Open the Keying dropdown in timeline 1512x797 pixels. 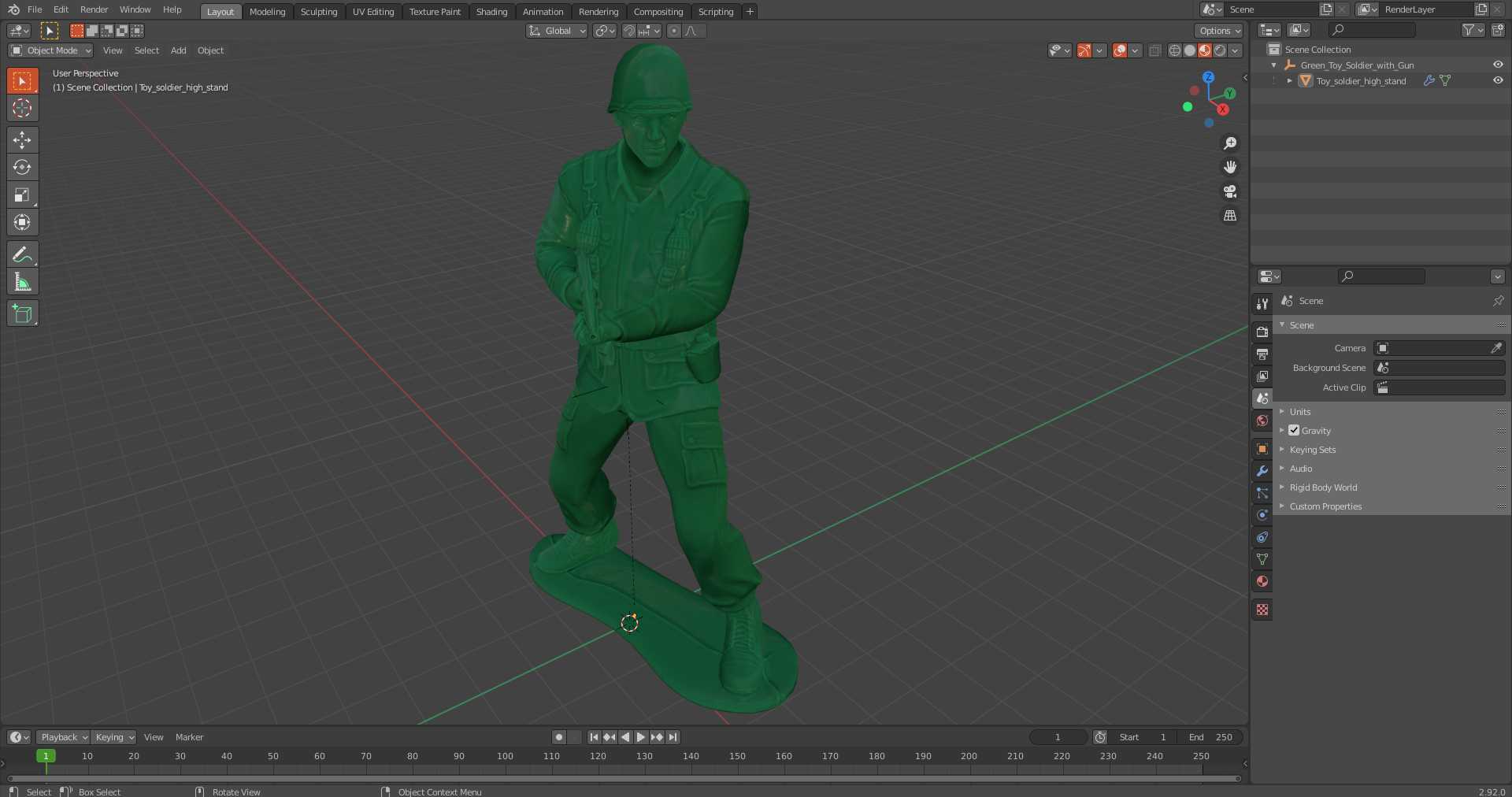point(114,737)
